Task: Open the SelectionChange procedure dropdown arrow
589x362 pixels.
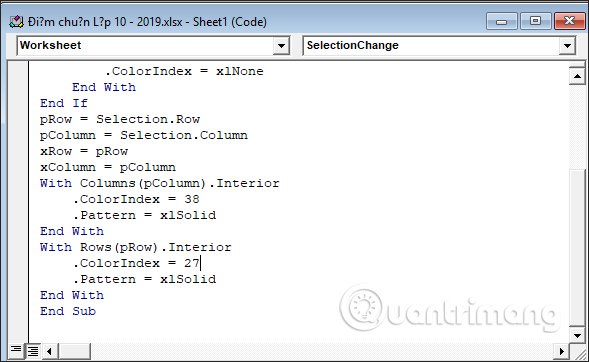Action: pyautogui.click(x=567, y=46)
